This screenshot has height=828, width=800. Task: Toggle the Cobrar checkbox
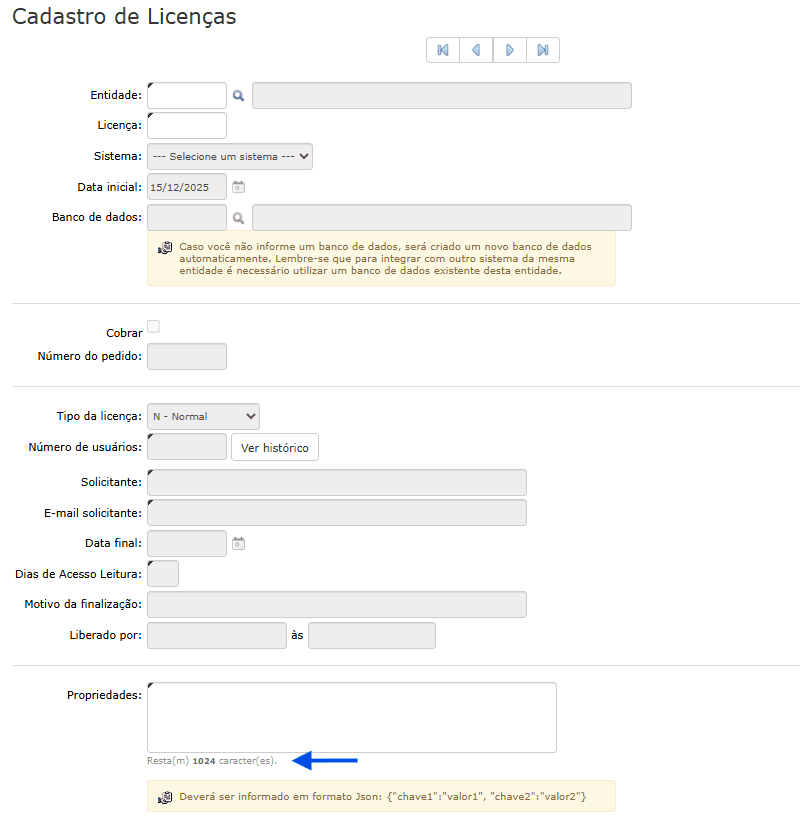153,326
